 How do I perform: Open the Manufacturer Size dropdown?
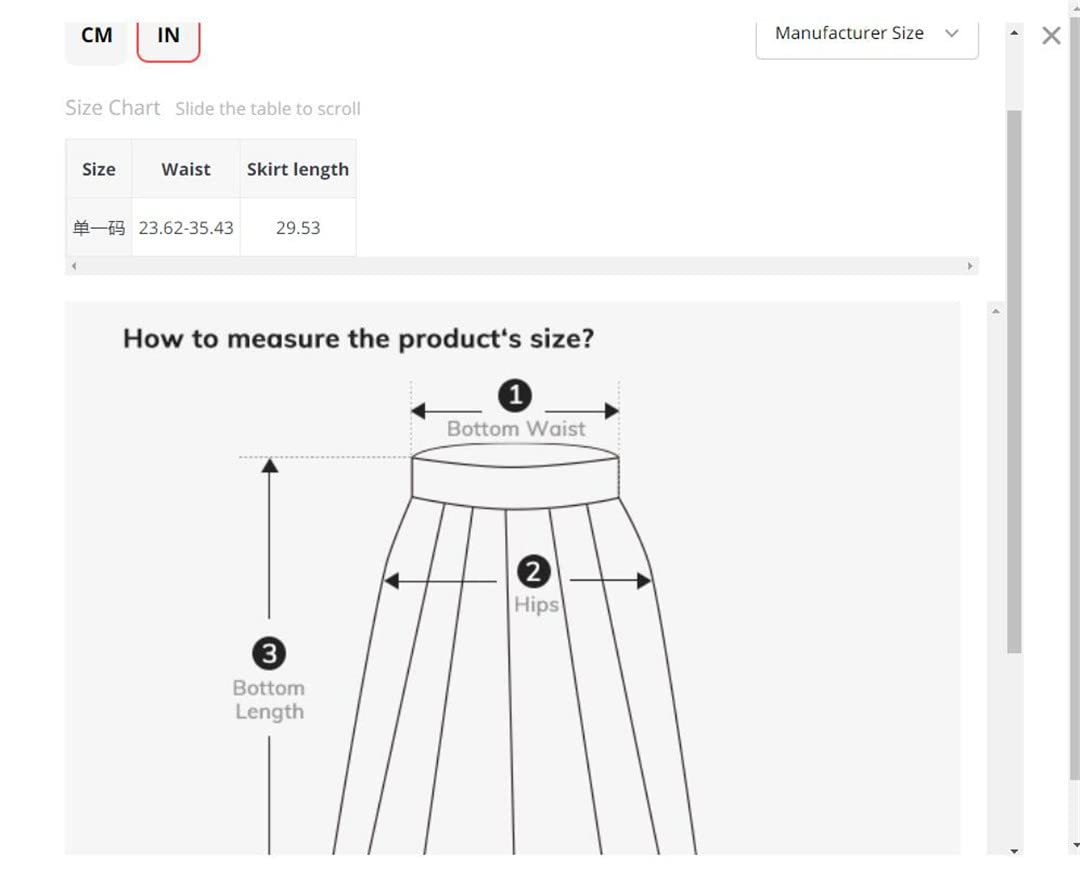coord(866,38)
